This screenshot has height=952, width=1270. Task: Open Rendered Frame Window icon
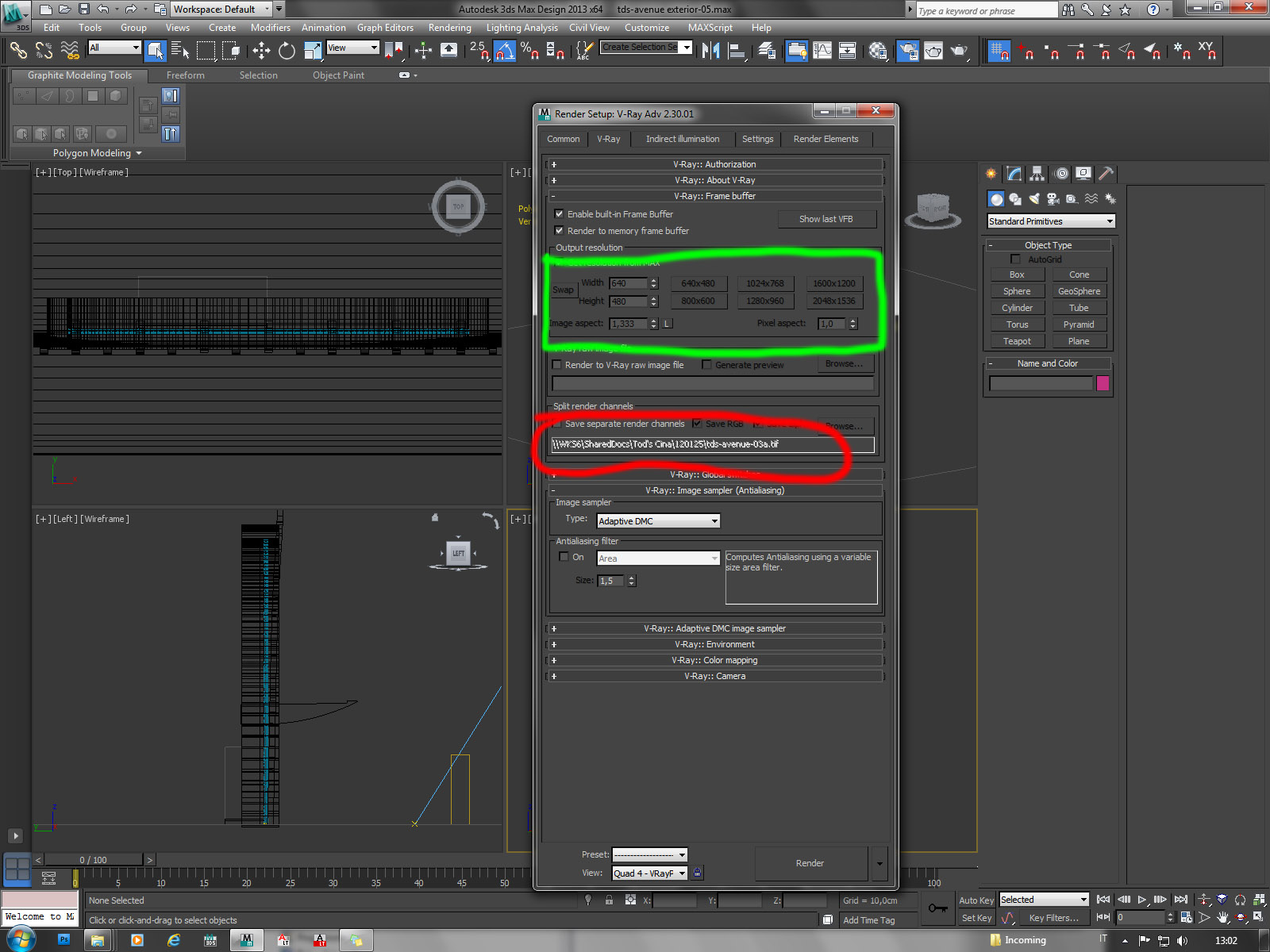[x=933, y=51]
